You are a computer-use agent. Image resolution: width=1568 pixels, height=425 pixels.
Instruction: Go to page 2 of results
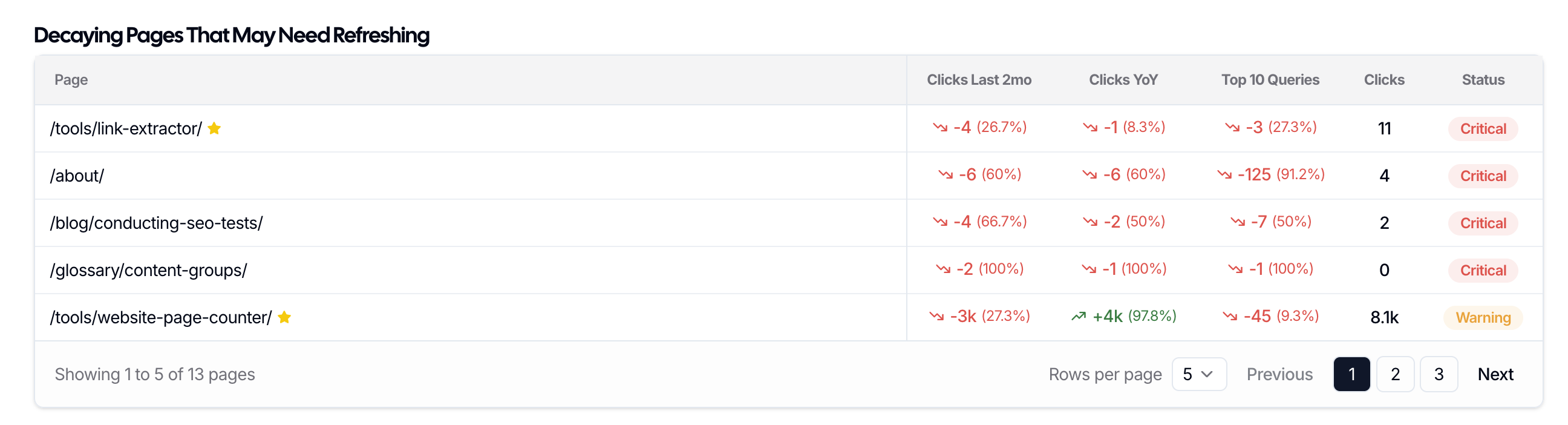pos(1395,375)
